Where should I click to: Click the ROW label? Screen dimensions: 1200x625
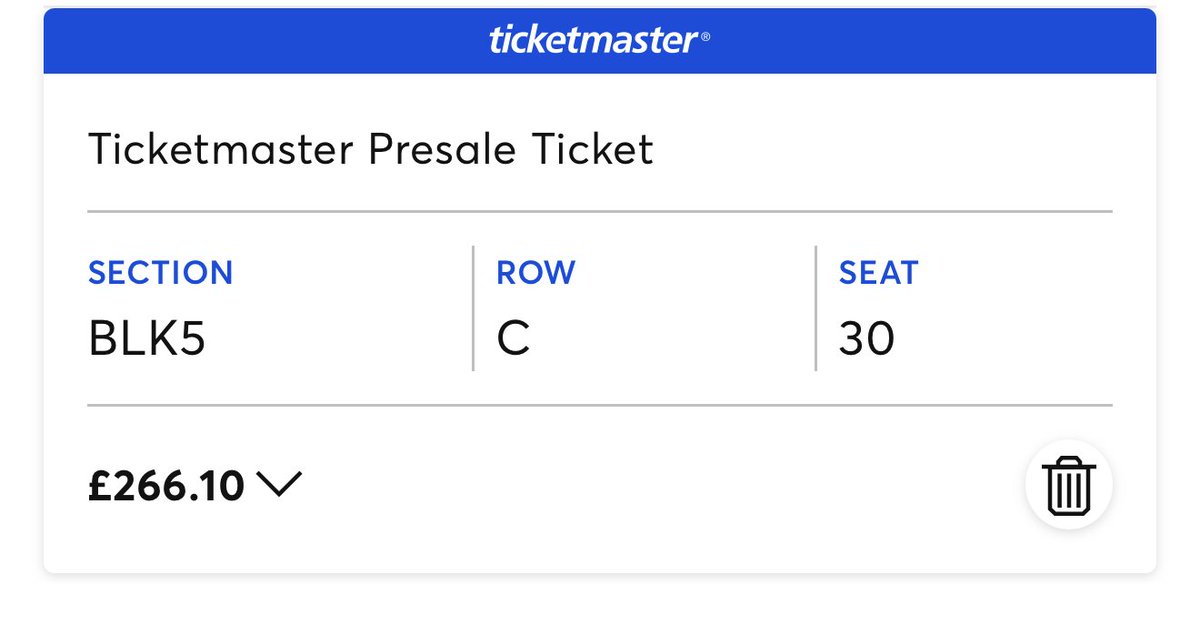click(536, 273)
